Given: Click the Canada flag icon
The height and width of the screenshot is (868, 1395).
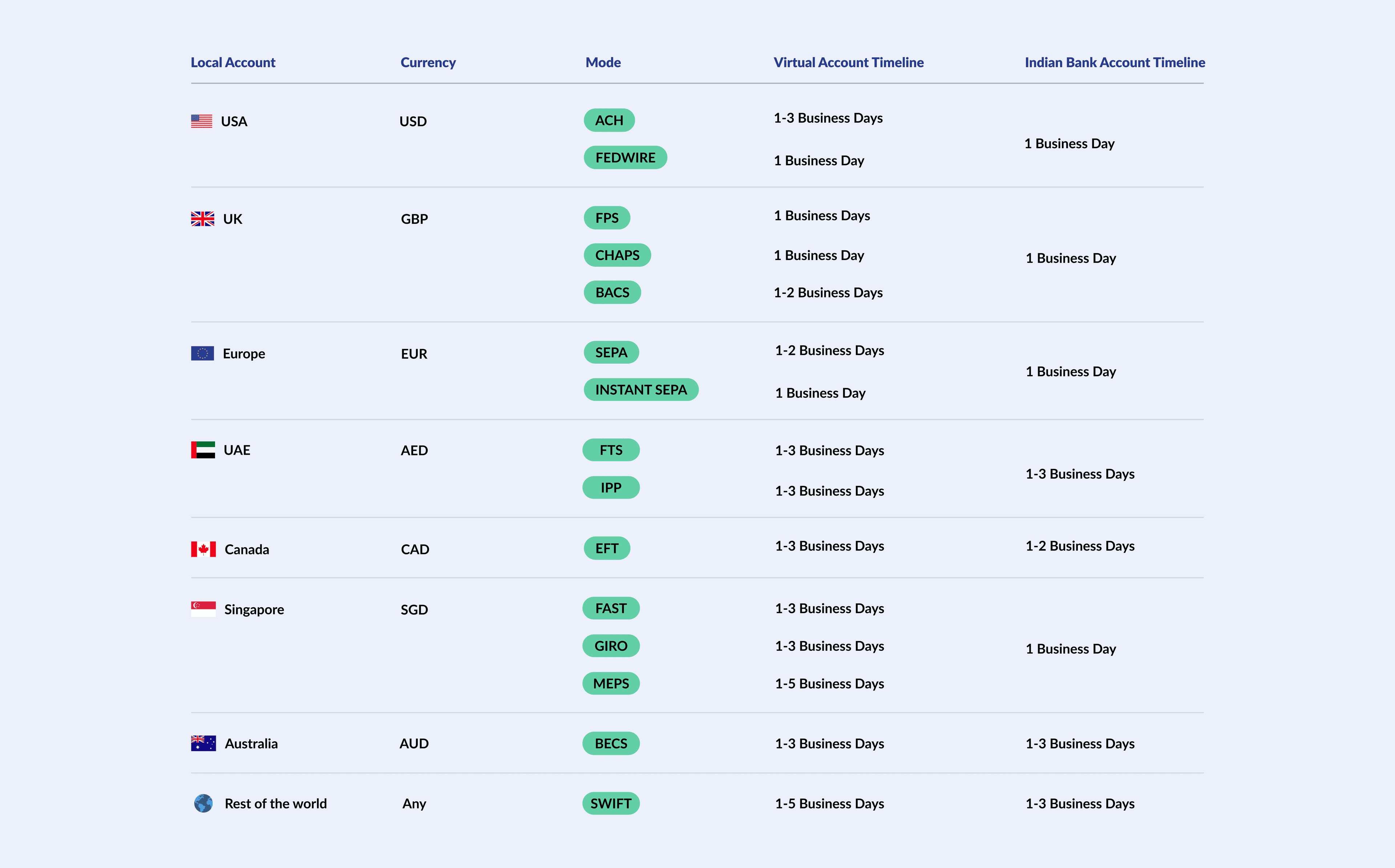Looking at the screenshot, I should coord(203,549).
